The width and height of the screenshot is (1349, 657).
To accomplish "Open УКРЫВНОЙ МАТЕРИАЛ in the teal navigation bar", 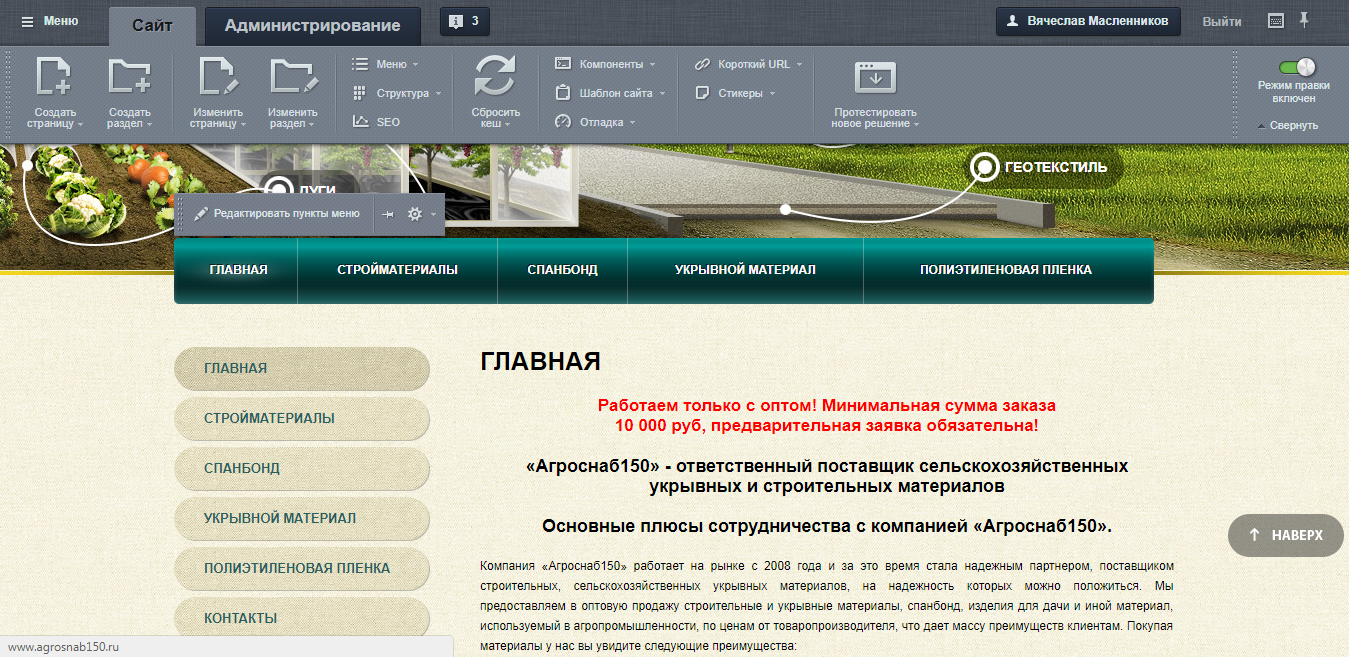I will (745, 270).
